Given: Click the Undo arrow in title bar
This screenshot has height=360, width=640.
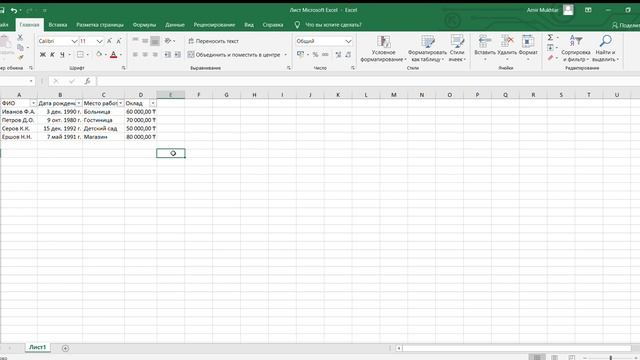Looking at the screenshot, I should (x=14, y=10).
